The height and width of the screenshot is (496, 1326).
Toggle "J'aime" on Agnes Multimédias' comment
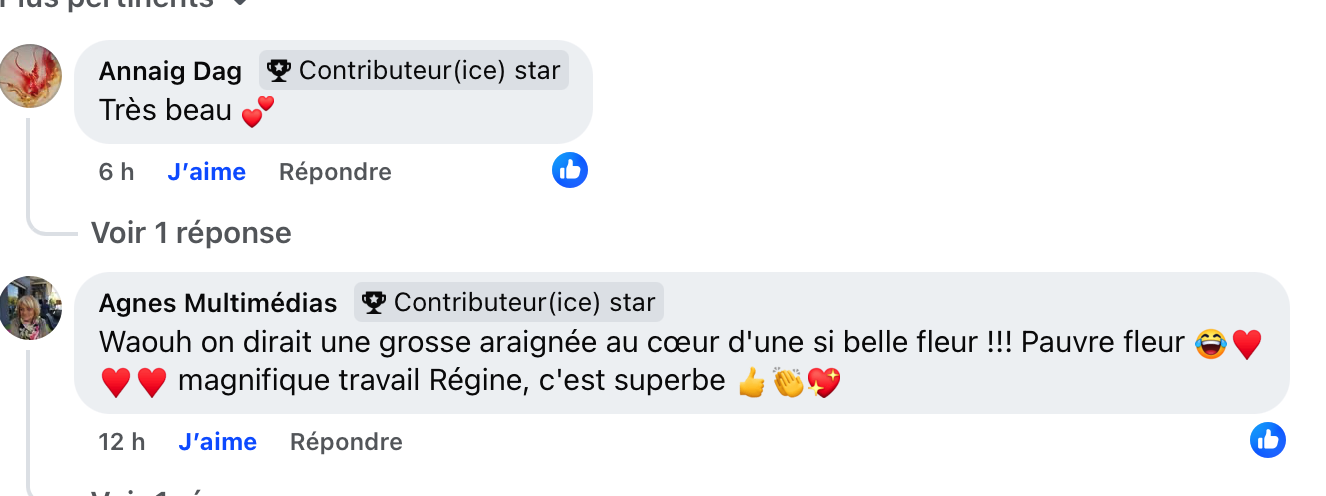click(217, 442)
